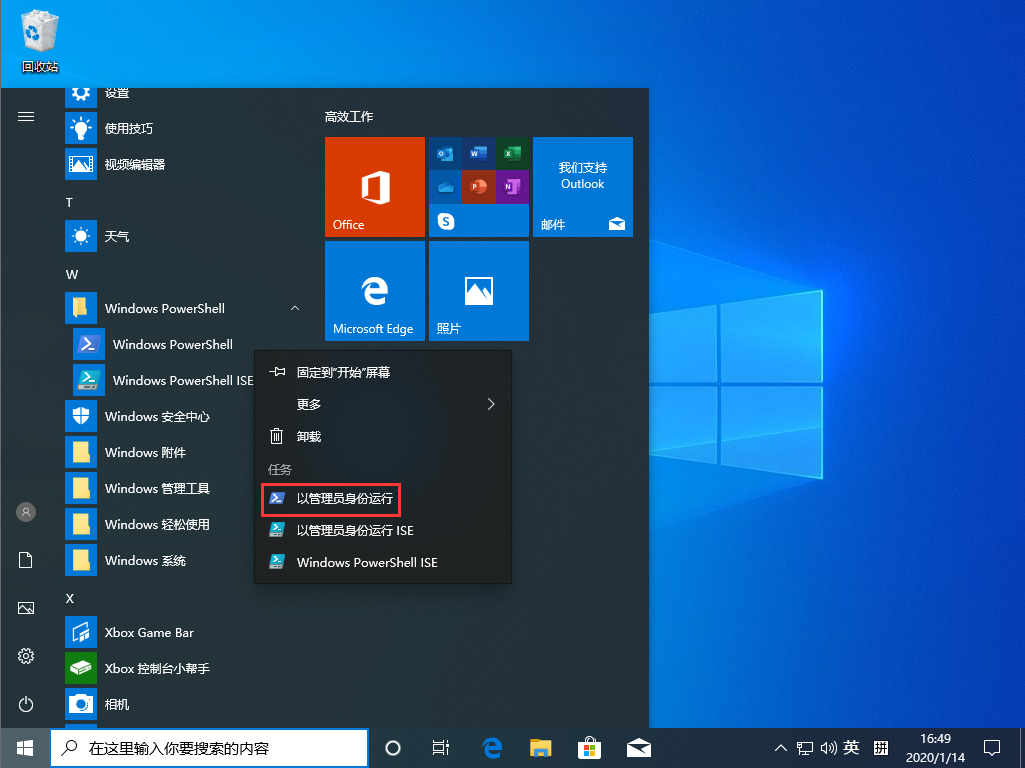This screenshot has width=1025, height=768.
Task: Open the 照片 tile
Action: [x=478, y=291]
